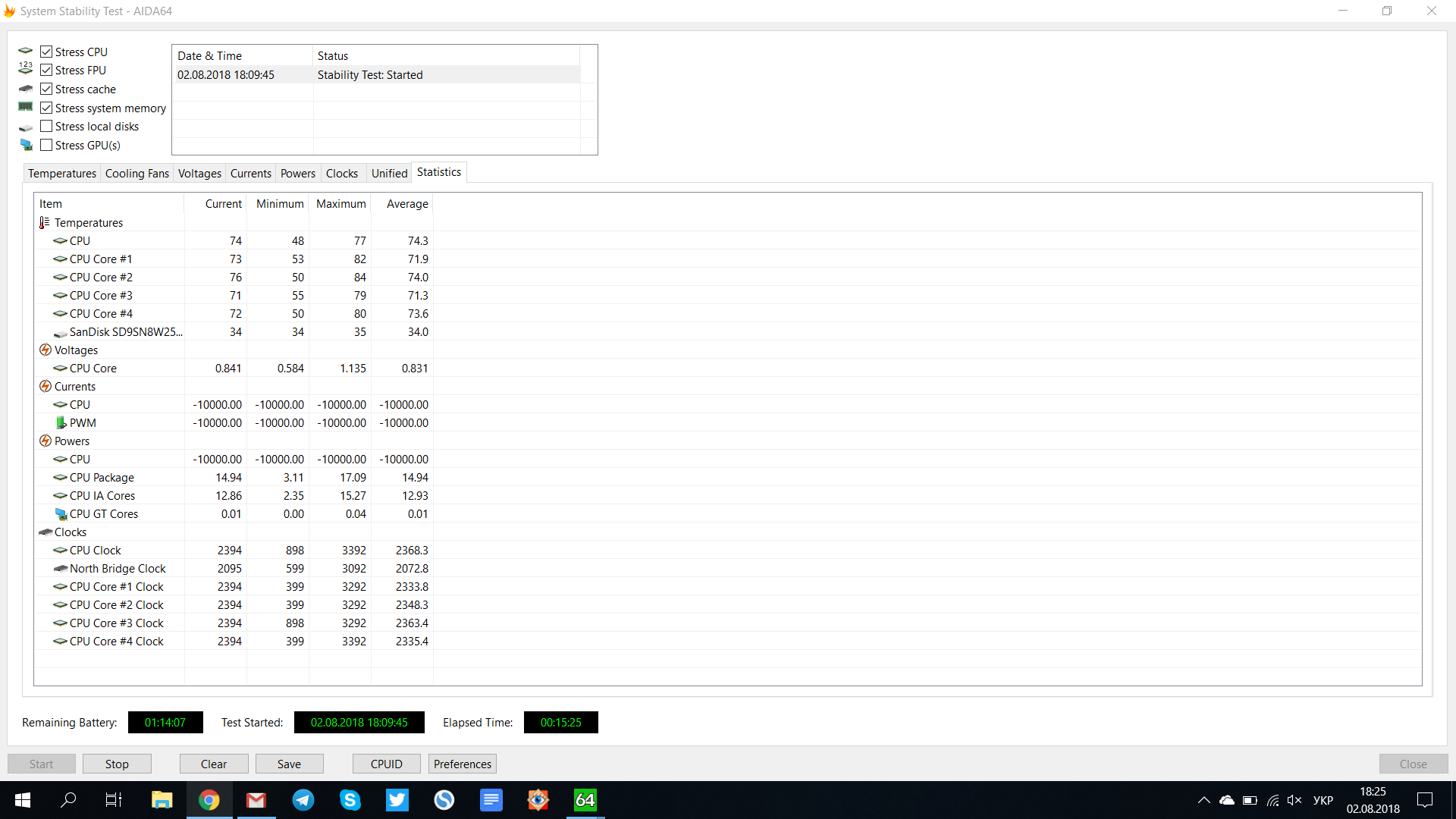
Task: Show hidden system tray icons chevron
Action: coord(1203,800)
